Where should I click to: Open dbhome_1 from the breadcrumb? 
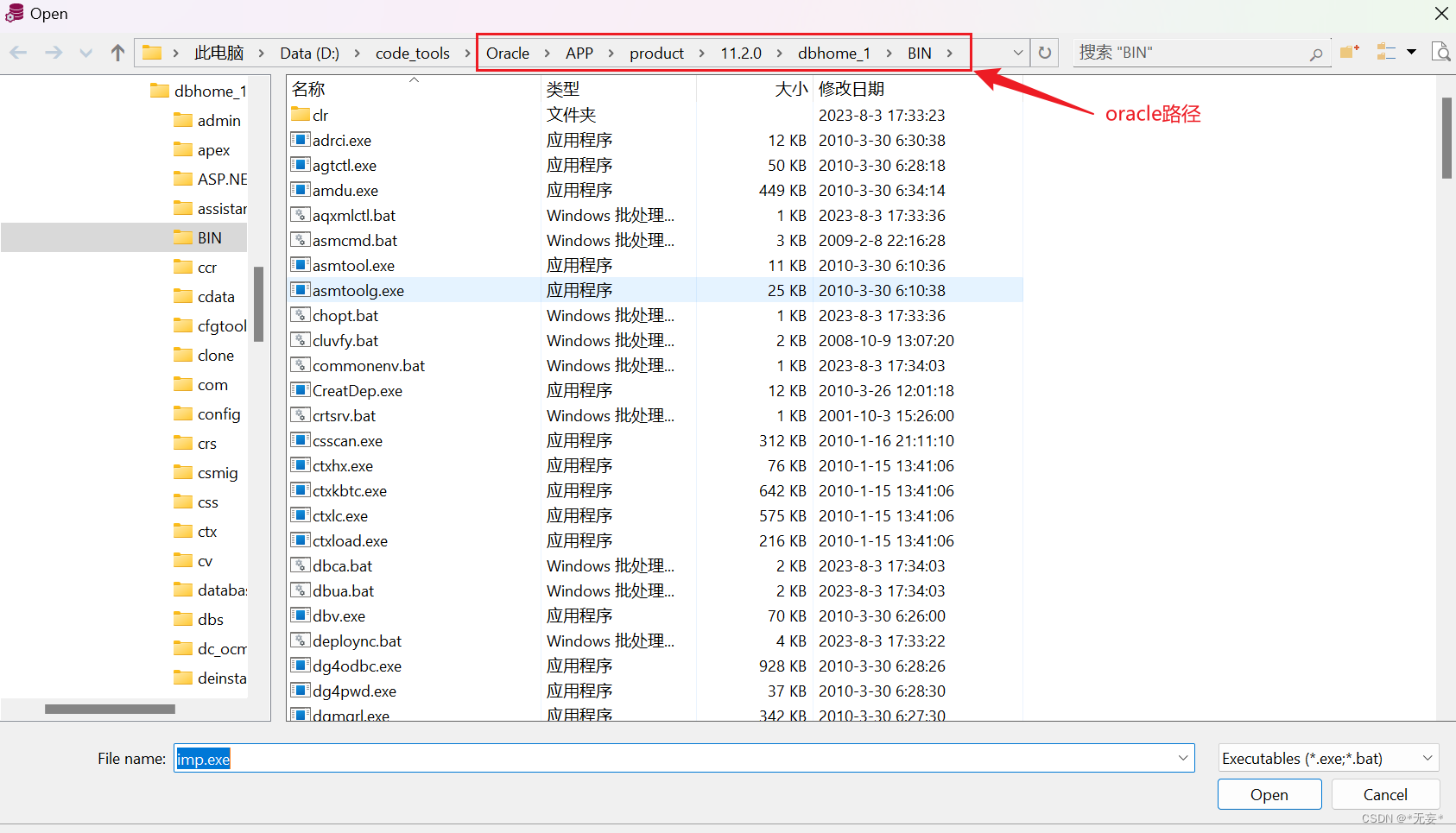[x=834, y=53]
